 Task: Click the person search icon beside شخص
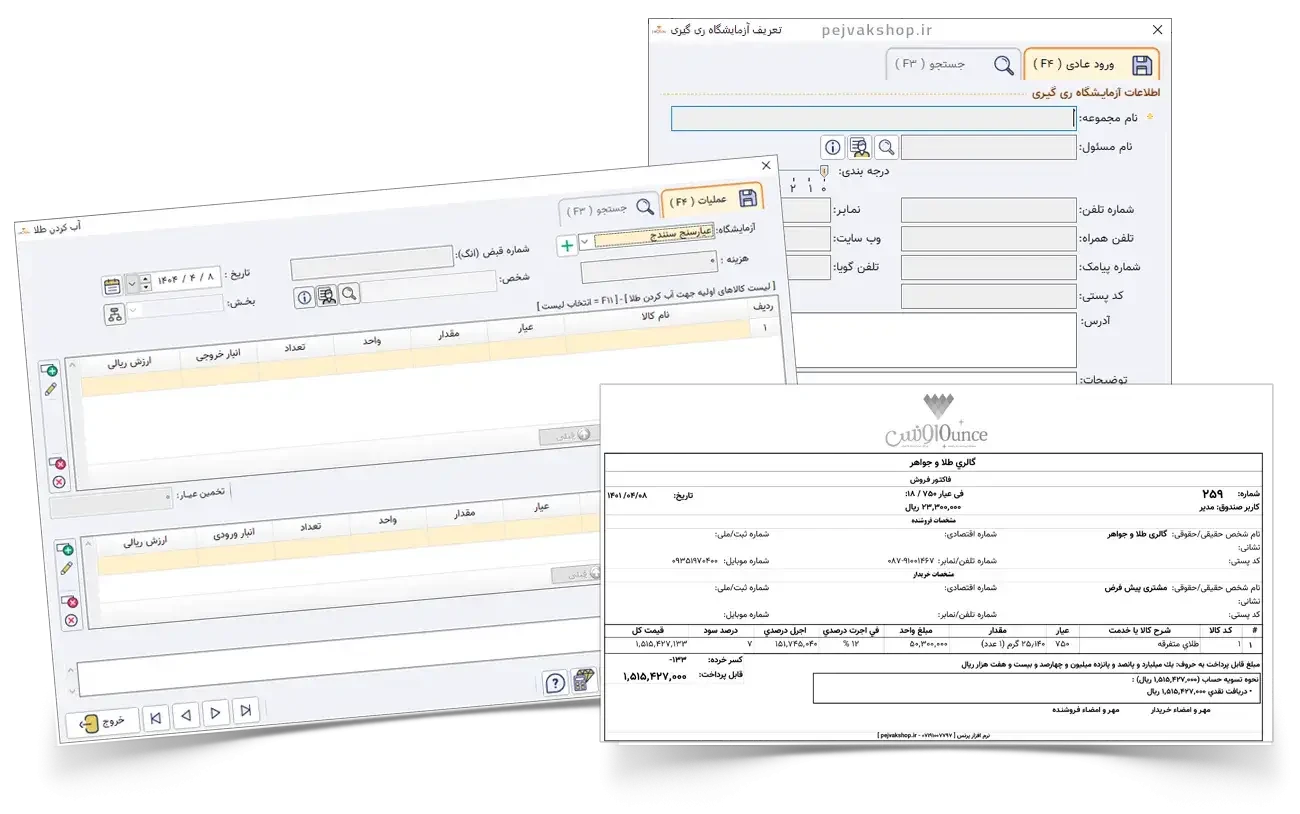(327, 296)
